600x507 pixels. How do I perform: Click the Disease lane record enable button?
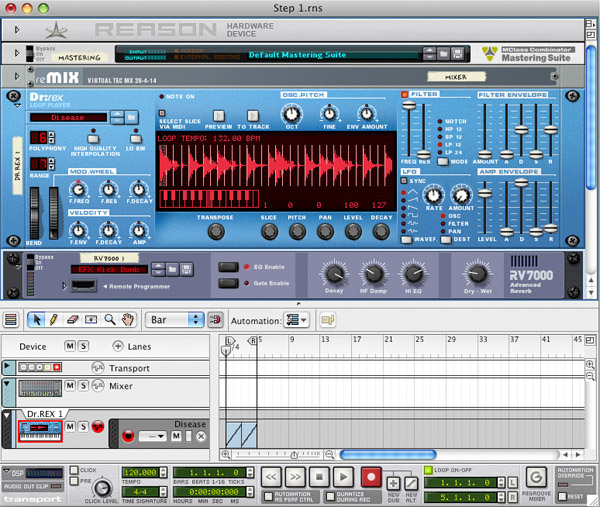(128, 436)
